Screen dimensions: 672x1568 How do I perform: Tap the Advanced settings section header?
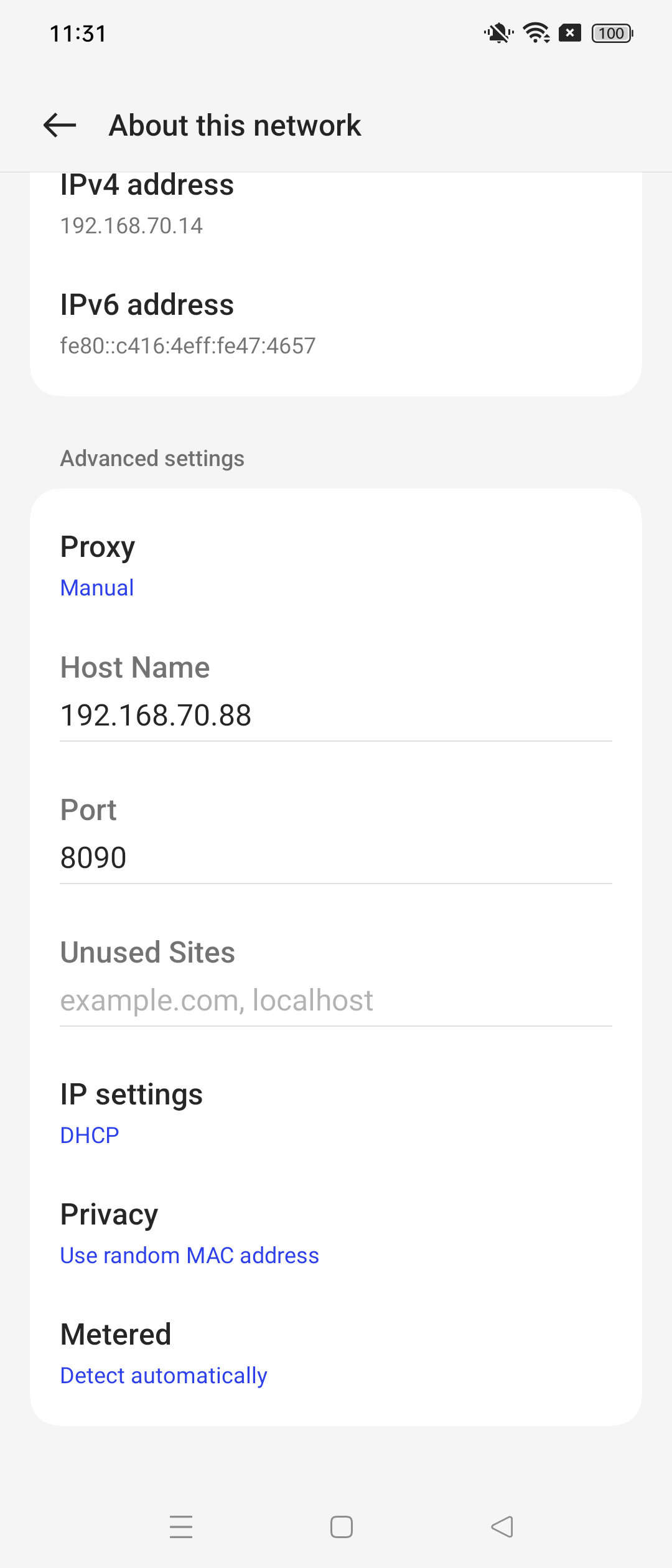coord(152,459)
